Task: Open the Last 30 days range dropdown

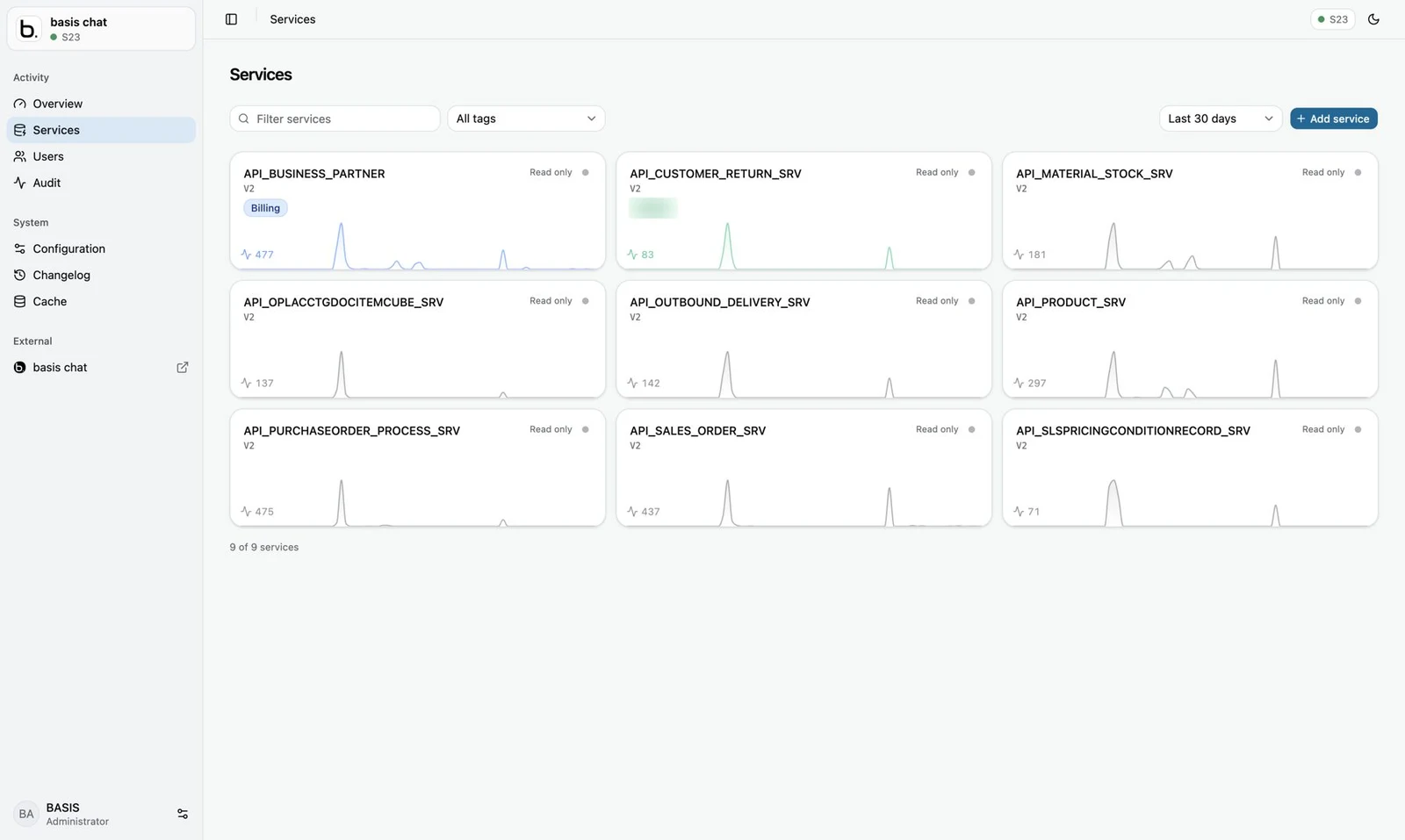Action: pyautogui.click(x=1221, y=118)
